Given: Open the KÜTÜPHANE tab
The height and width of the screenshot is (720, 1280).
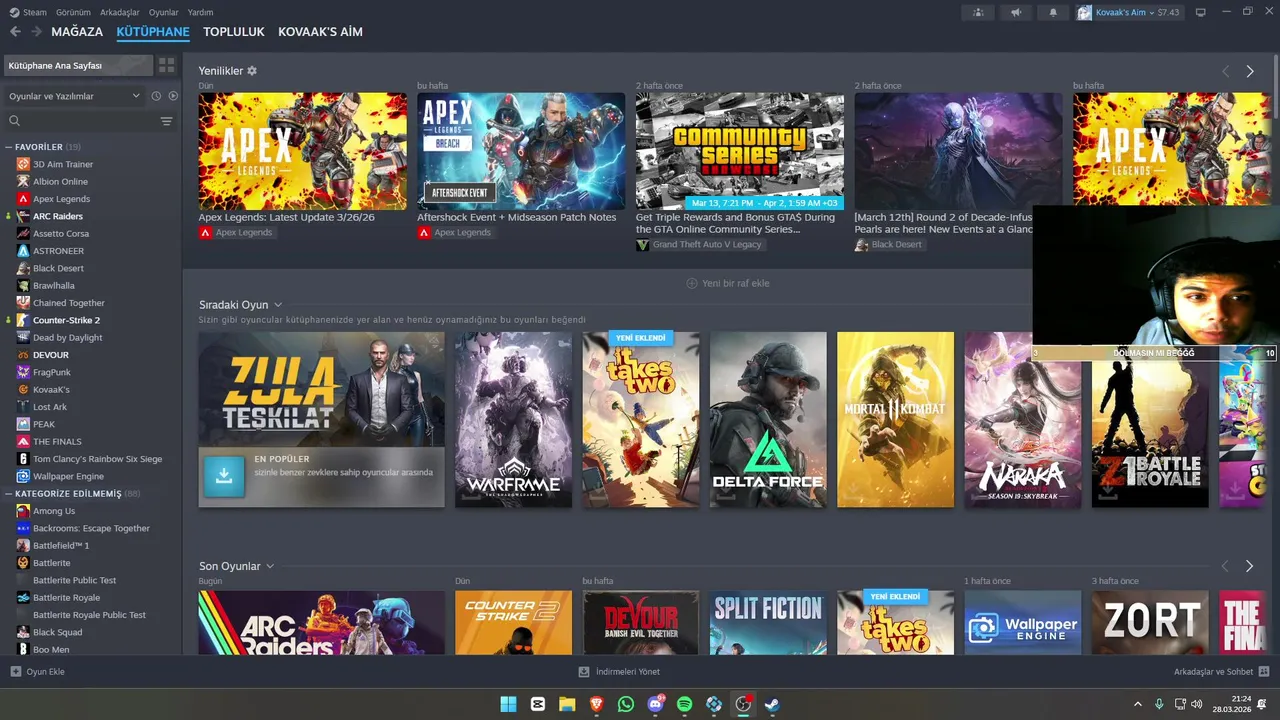Looking at the screenshot, I should click(153, 32).
